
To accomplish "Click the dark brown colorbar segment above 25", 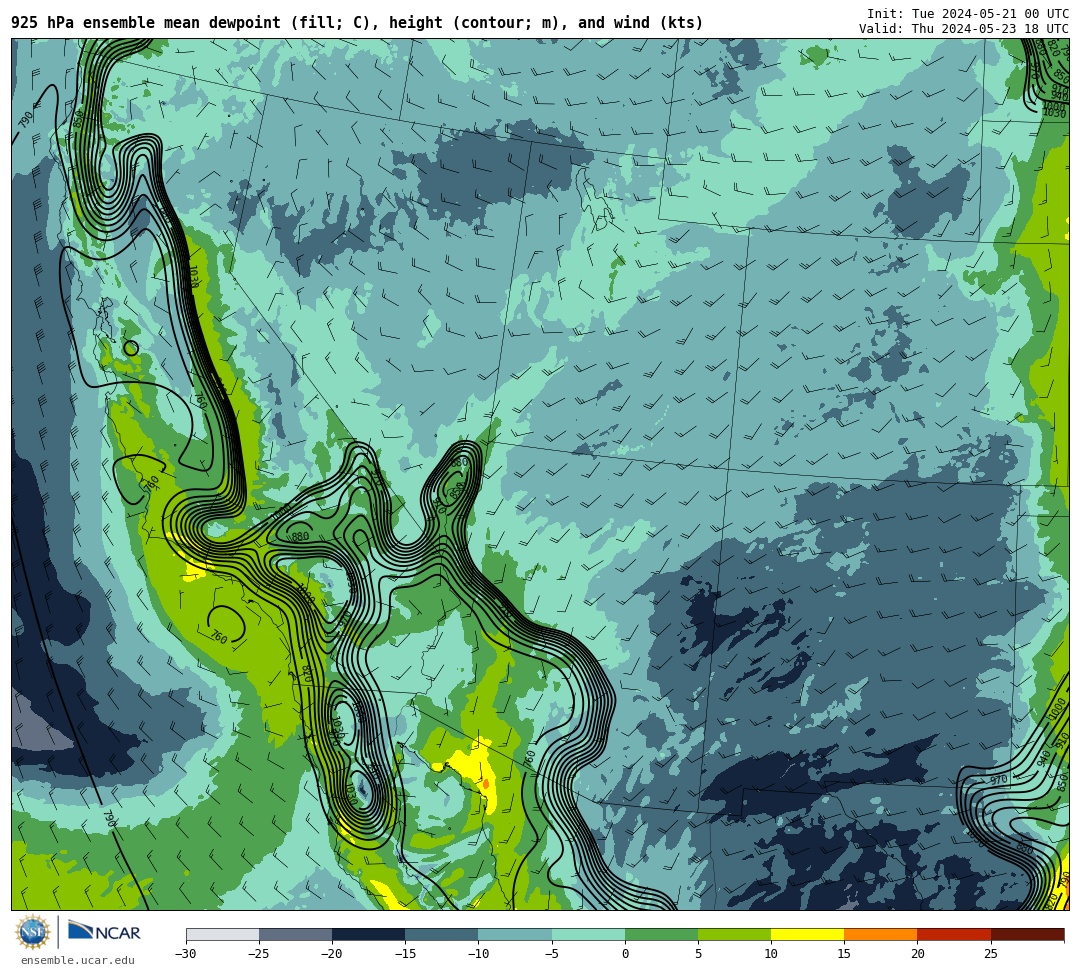I will point(1027,934).
